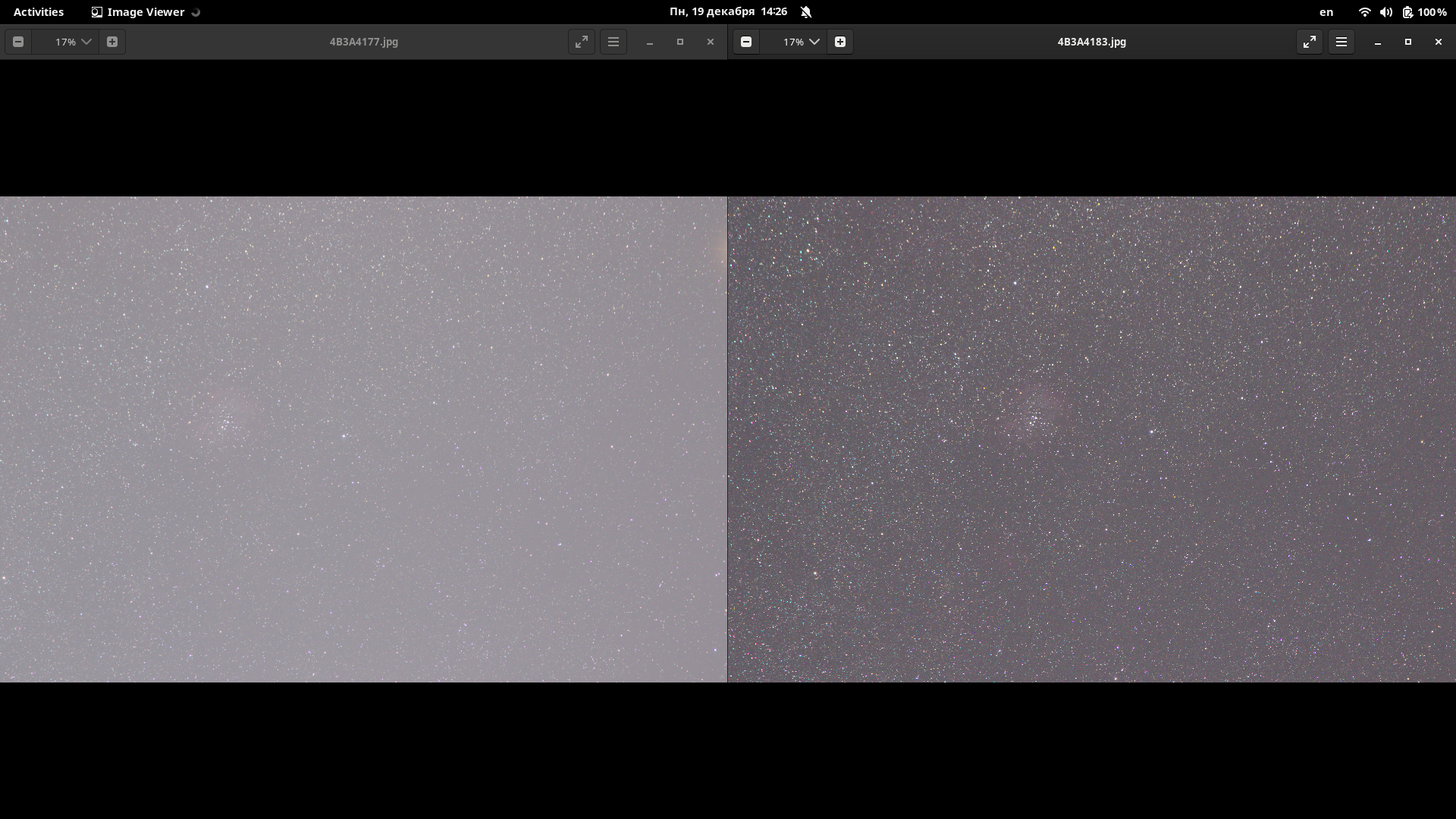Screen dimensions: 1456x819
Task: Open Image Viewer app menu in top bar
Action: coord(145,11)
